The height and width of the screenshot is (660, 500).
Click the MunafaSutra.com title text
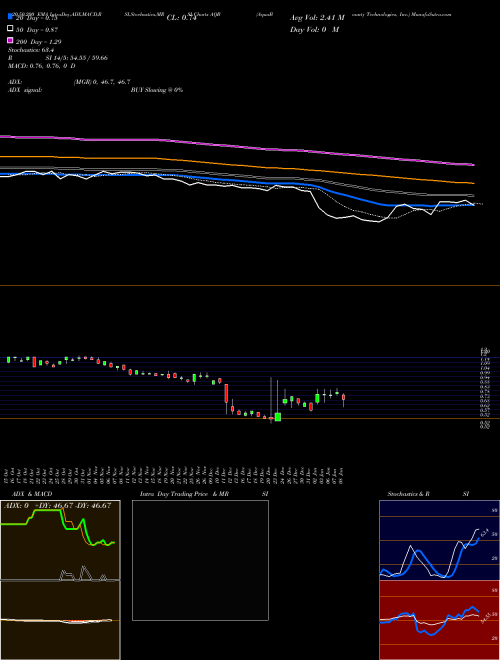432,14
